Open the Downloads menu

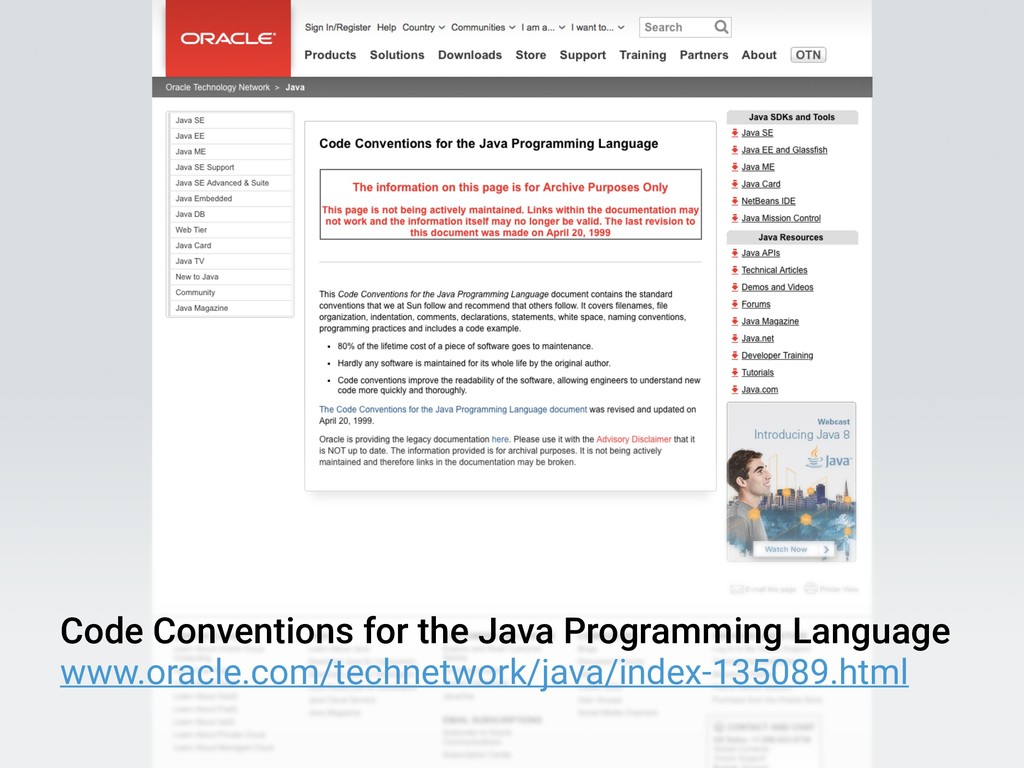click(470, 55)
